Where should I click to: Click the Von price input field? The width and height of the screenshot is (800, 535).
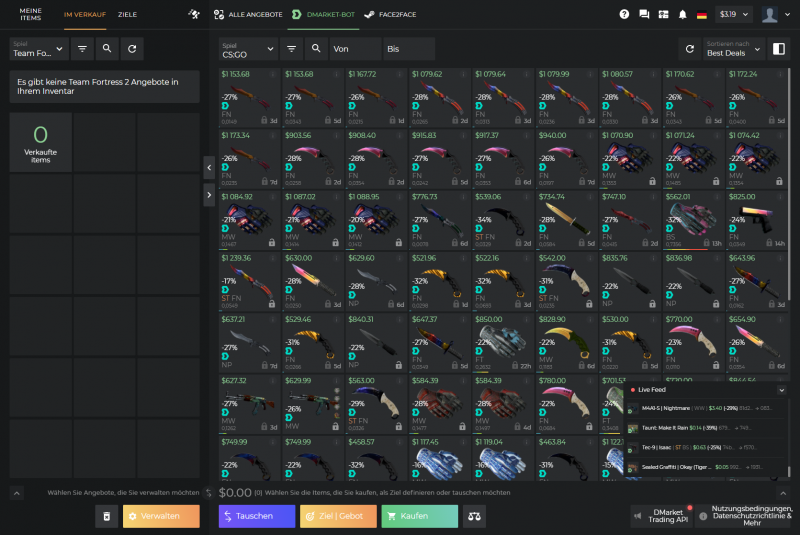[356, 49]
